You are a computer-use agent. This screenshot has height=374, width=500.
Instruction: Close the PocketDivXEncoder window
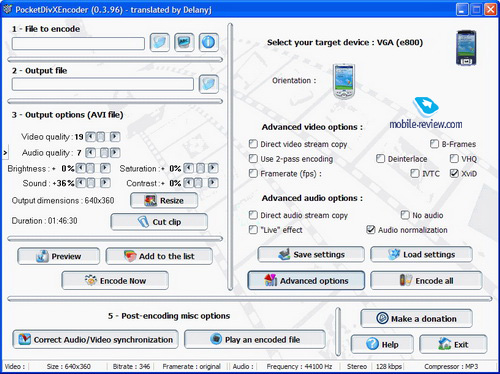(x=490, y=9)
